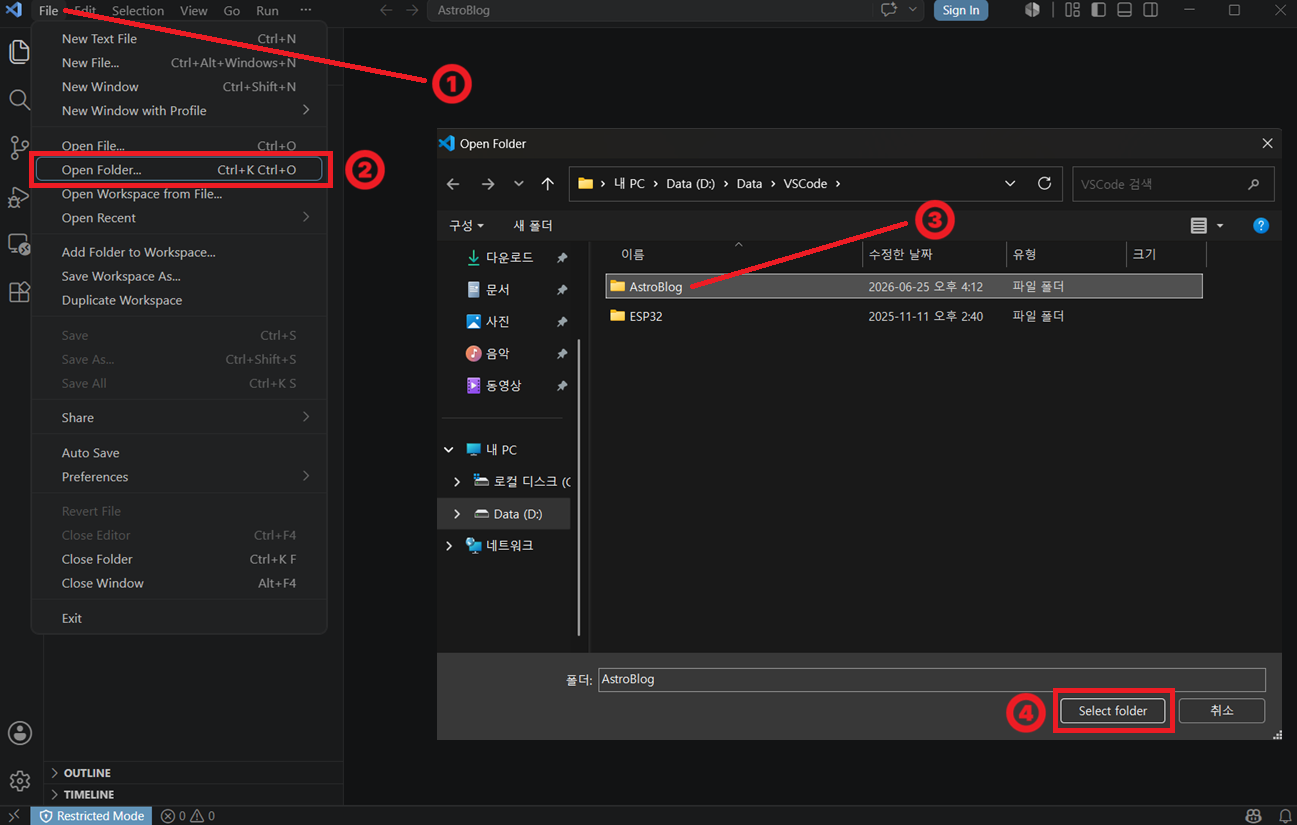
Task: Open the Open Recent submenu
Action: click(180, 218)
